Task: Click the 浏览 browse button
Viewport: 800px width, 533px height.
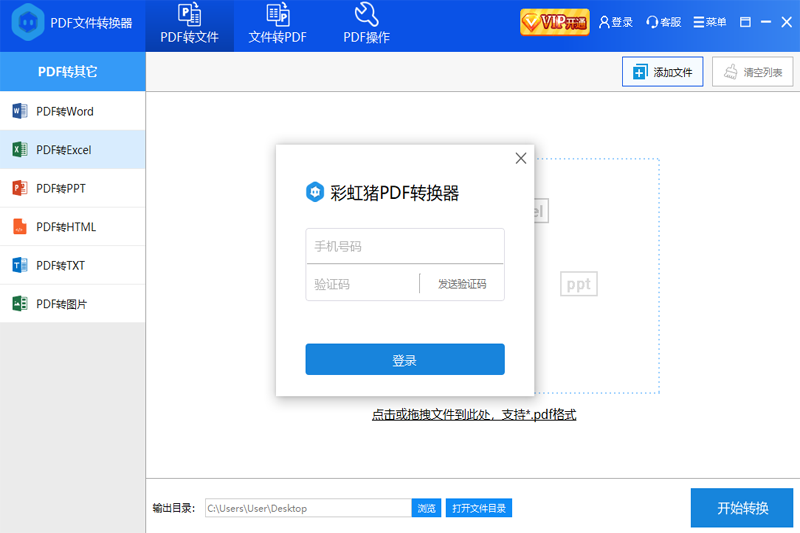Action: (427, 508)
